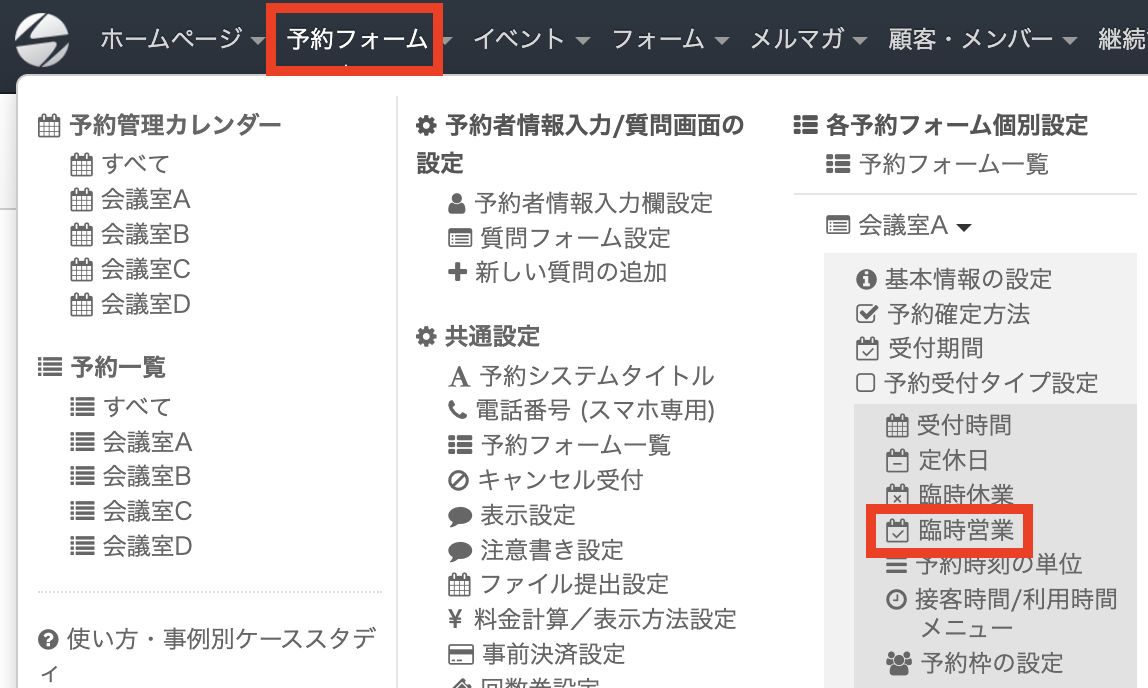Screen dimensions: 1148x688
Task: Click the checked box icon for 予約確定方法
Action: (x=867, y=314)
